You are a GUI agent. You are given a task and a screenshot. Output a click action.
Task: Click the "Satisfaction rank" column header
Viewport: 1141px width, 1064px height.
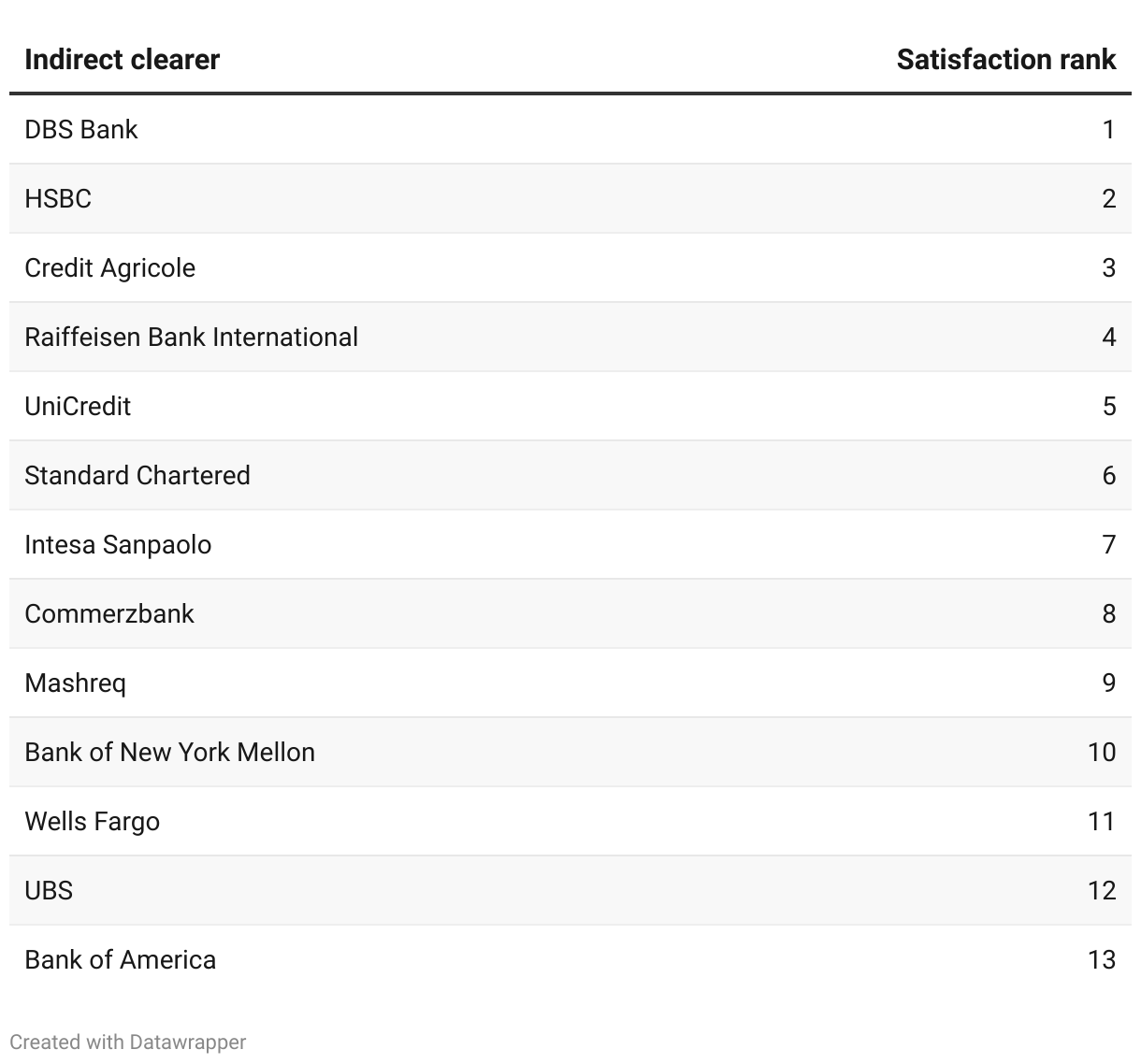point(1005,60)
